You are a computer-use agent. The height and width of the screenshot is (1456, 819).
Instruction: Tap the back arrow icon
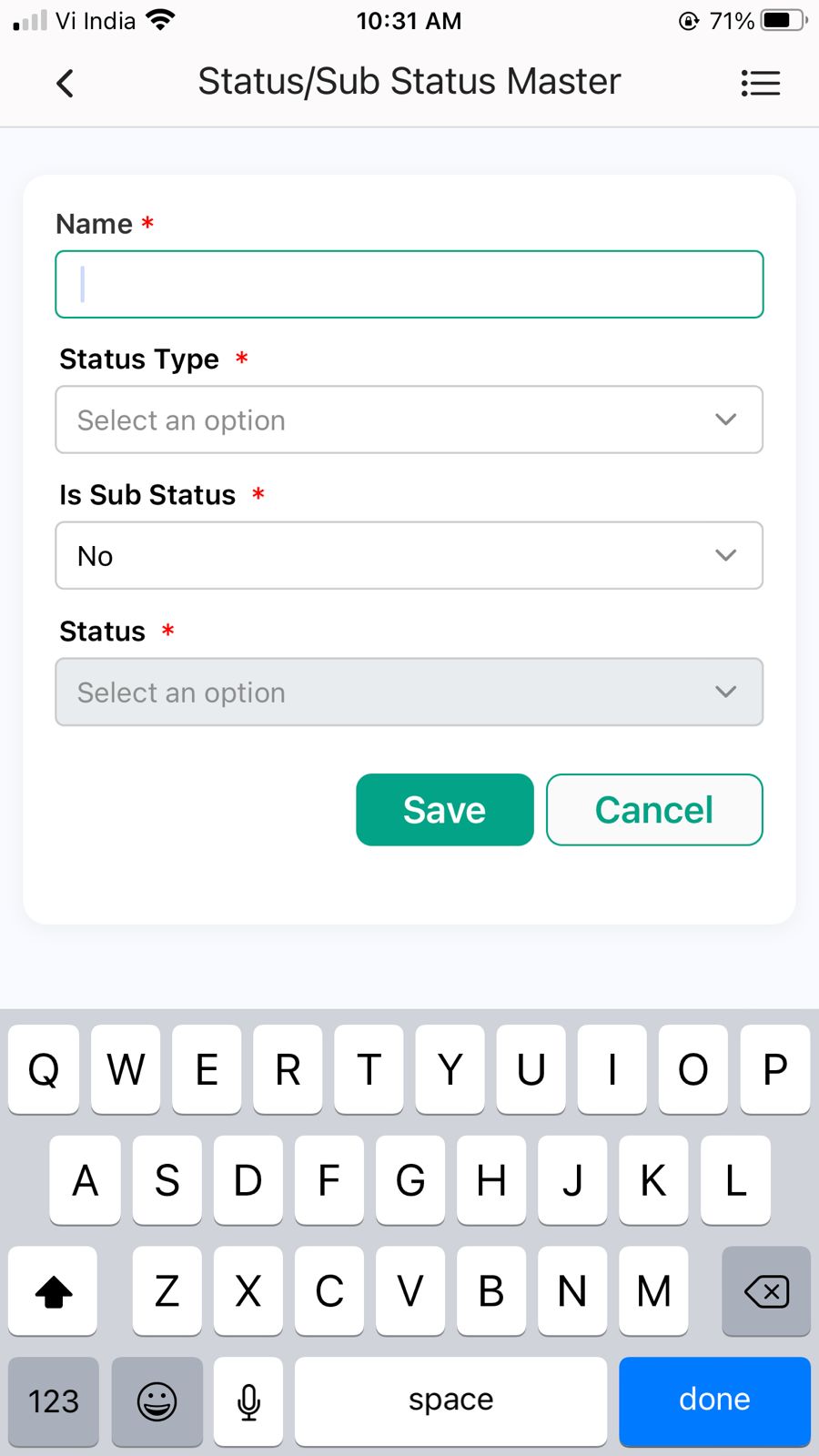tap(65, 84)
